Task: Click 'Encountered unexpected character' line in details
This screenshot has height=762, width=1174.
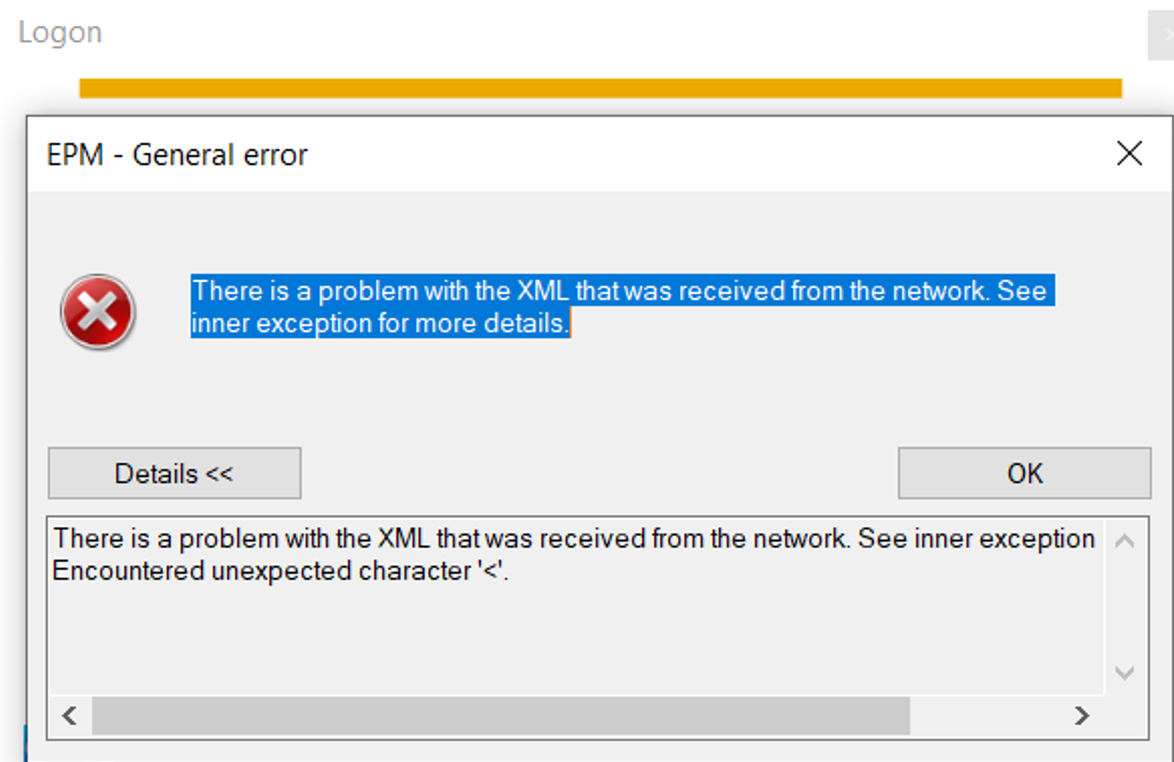Action: pyautogui.click(x=280, y=571)
